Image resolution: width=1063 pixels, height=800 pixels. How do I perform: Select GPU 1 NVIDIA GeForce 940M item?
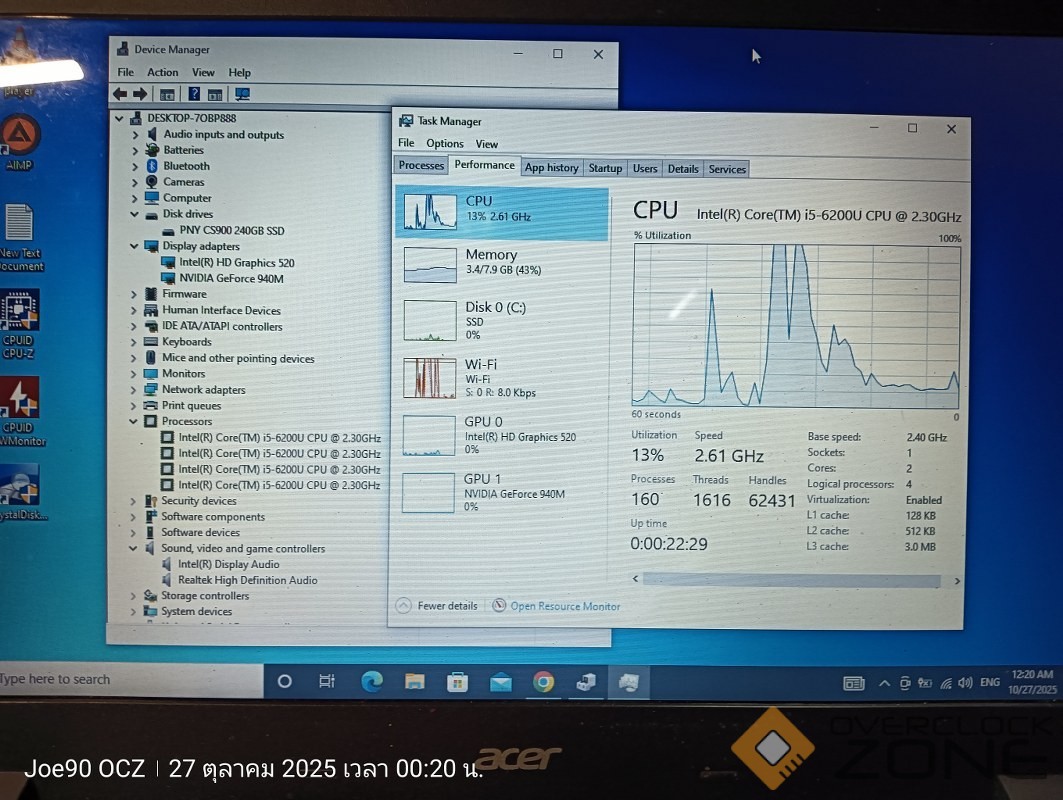click(x=502, y=492)
